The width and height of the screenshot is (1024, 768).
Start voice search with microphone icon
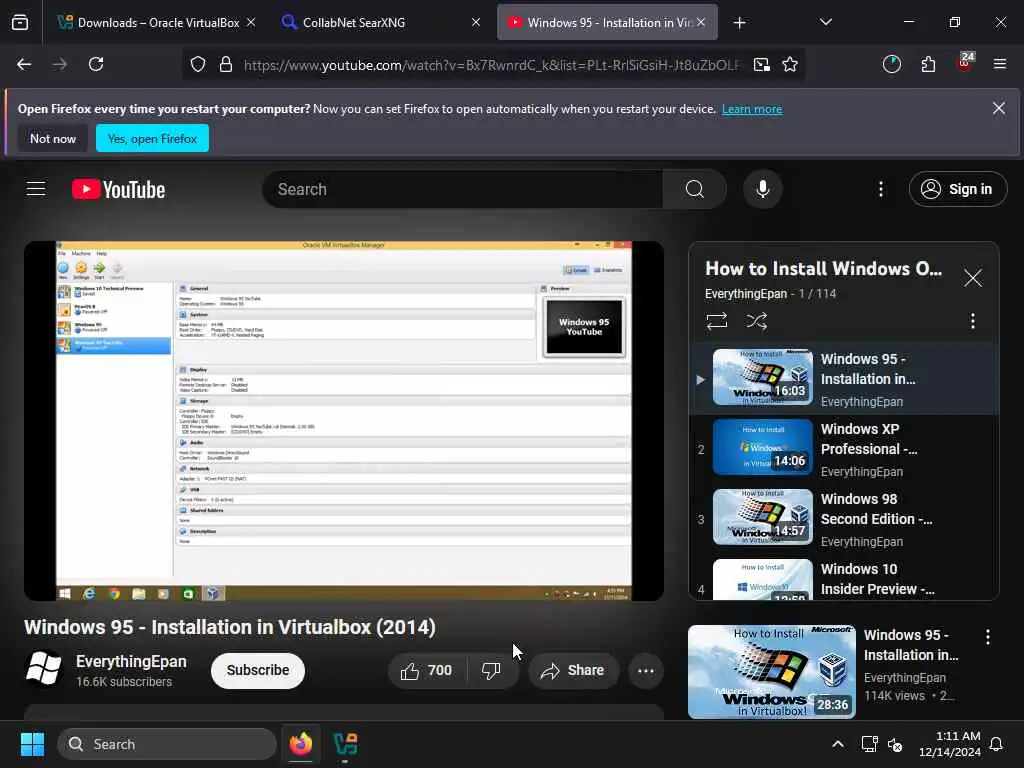[x=762, y=189]
